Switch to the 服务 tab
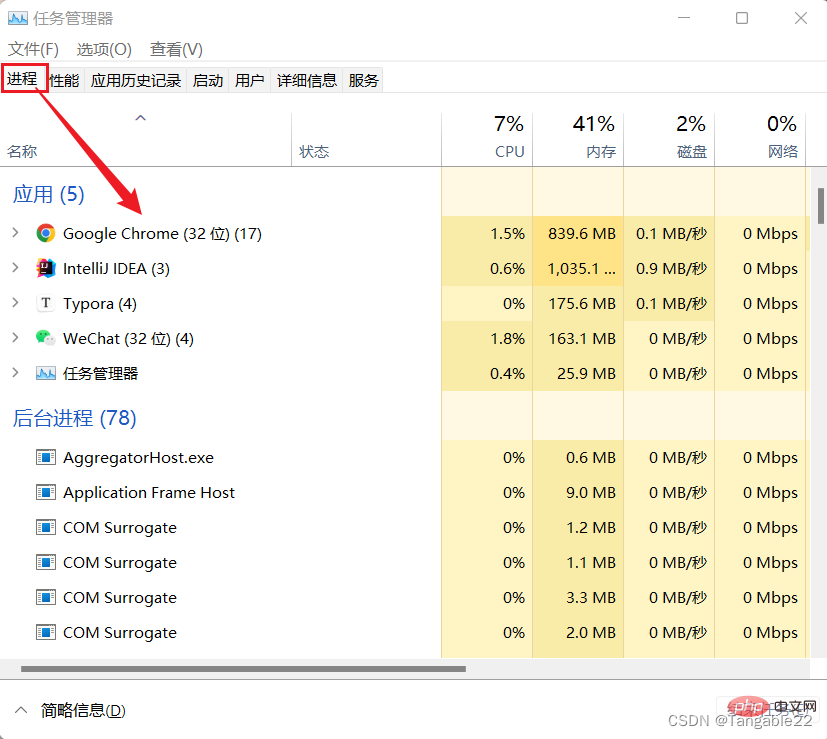Screen dimensions: 827x739 pyautogui.click(x=363, y=80)
